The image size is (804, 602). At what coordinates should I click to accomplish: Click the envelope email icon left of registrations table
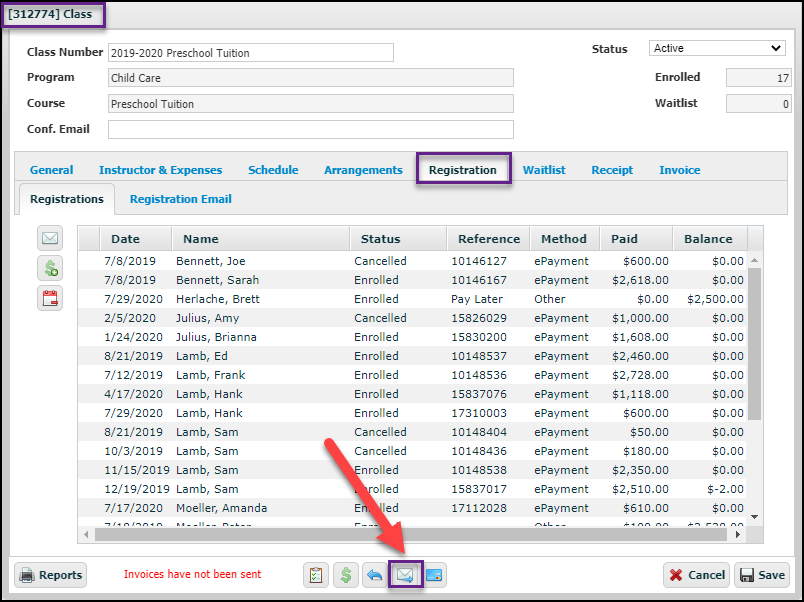tap(50, 238)
